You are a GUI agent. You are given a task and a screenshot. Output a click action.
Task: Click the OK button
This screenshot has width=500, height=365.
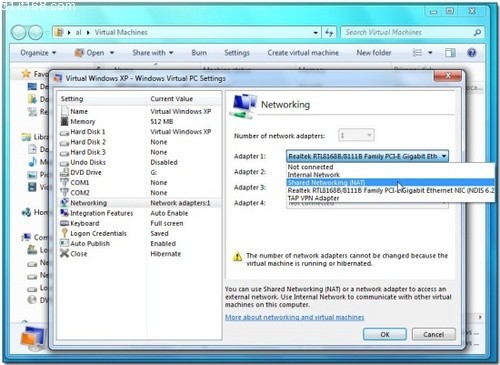(x=385, y=334)
